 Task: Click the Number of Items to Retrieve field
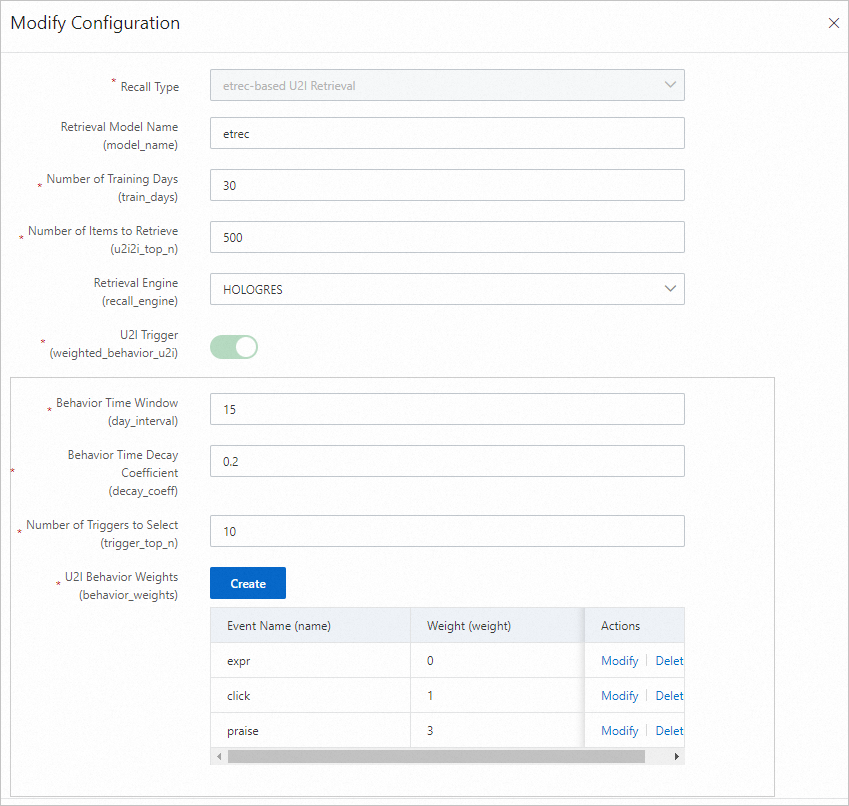[x=447, y=237]
